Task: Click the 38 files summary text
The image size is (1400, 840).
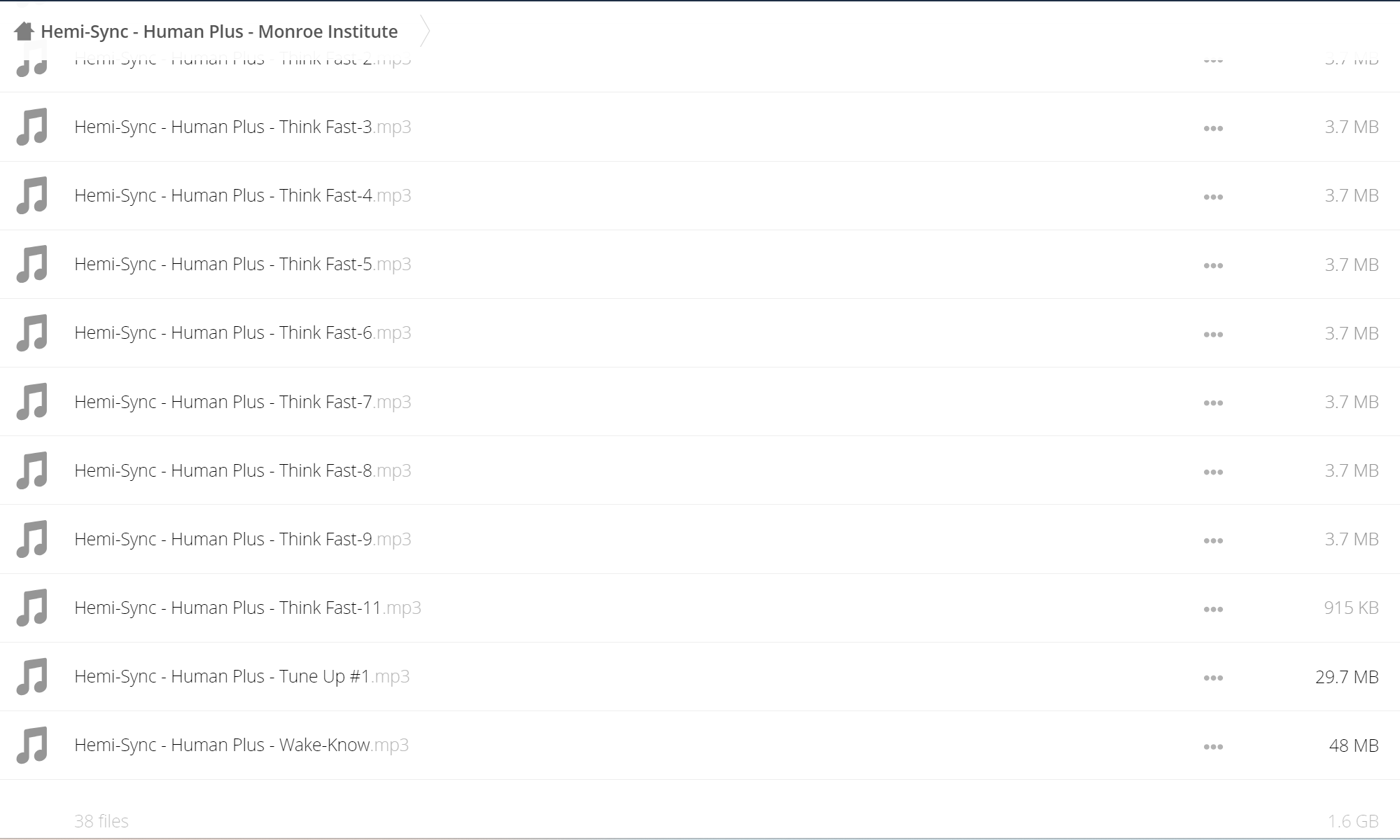Action: (101, 821)
